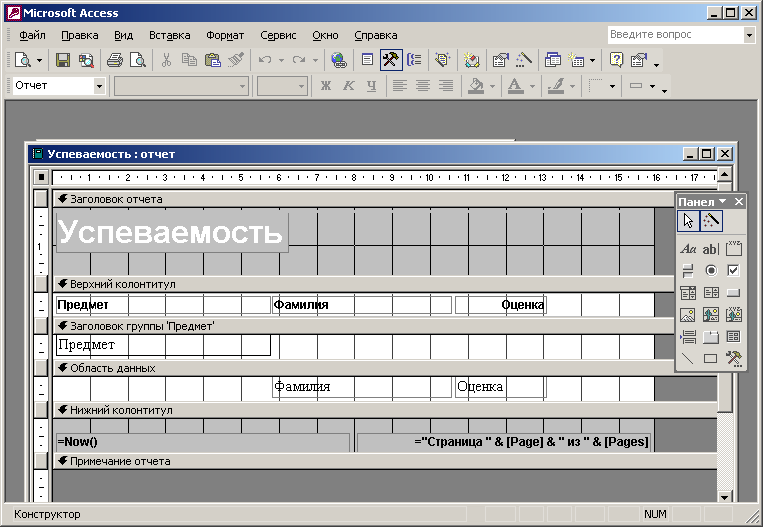Click the Microsoft Access Help question icon
This screenshot has height=527, width=763.
[616, 60]
